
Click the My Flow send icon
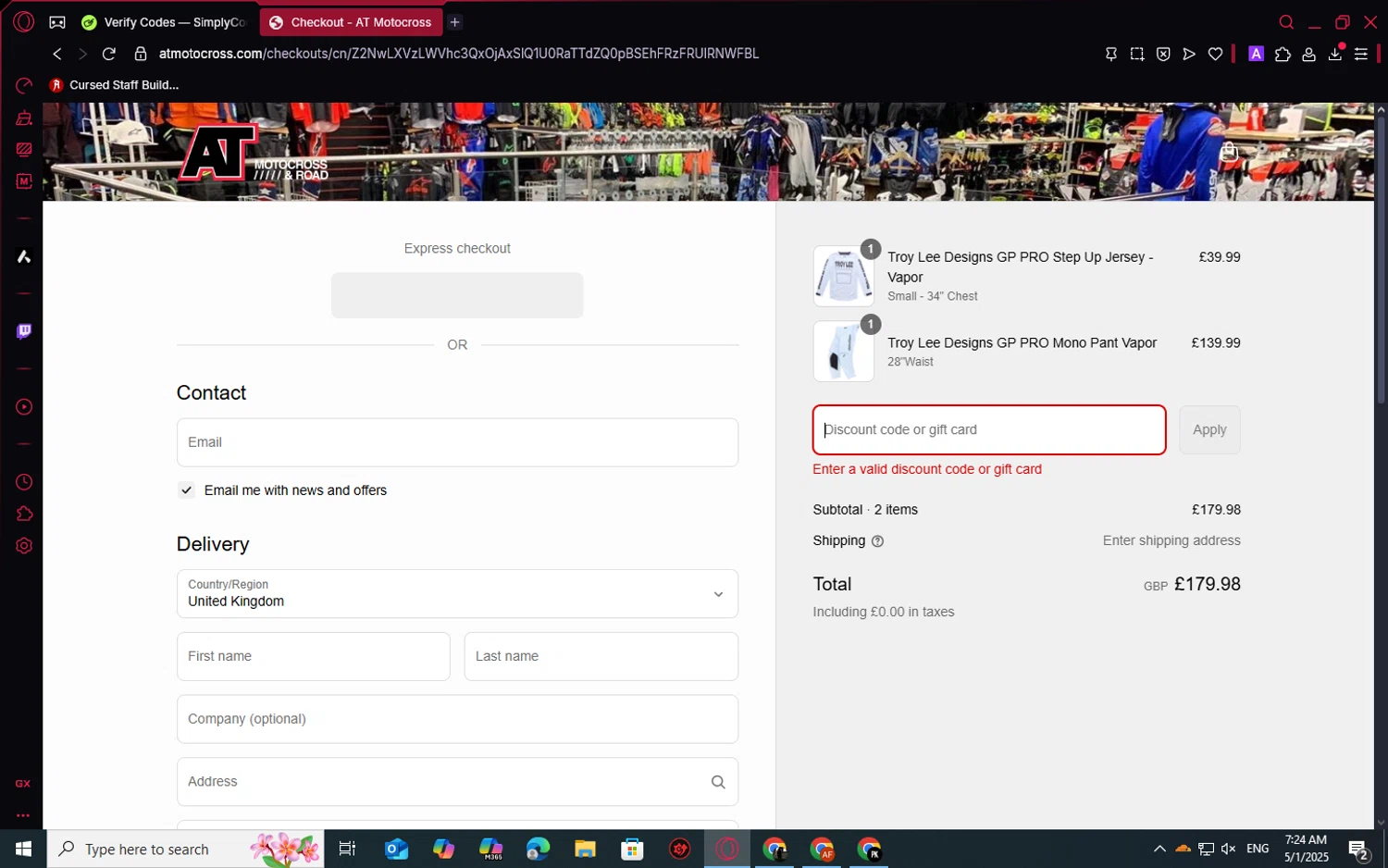click(x=1189, y=55)
